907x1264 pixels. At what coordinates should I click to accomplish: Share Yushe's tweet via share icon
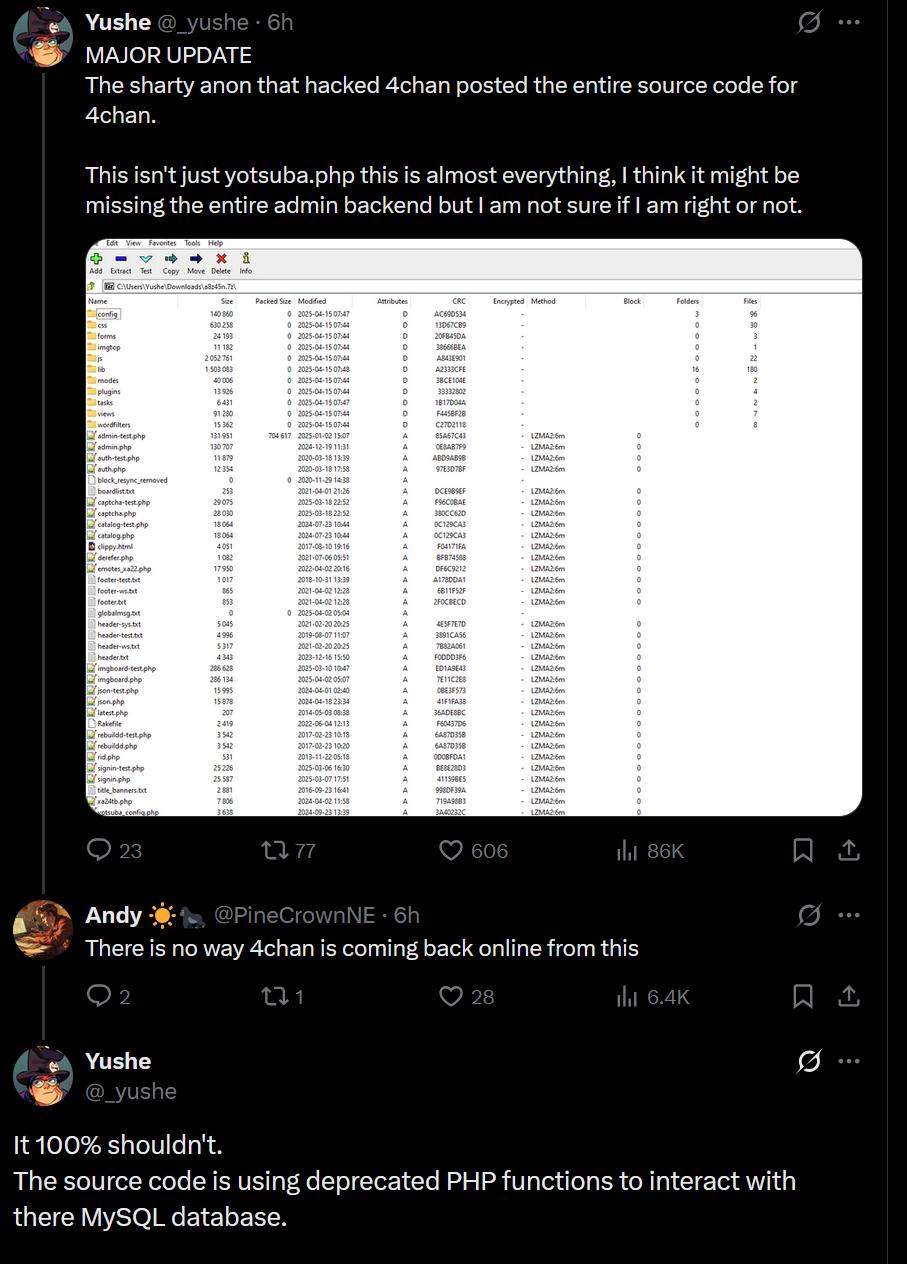tap(848, 850)
